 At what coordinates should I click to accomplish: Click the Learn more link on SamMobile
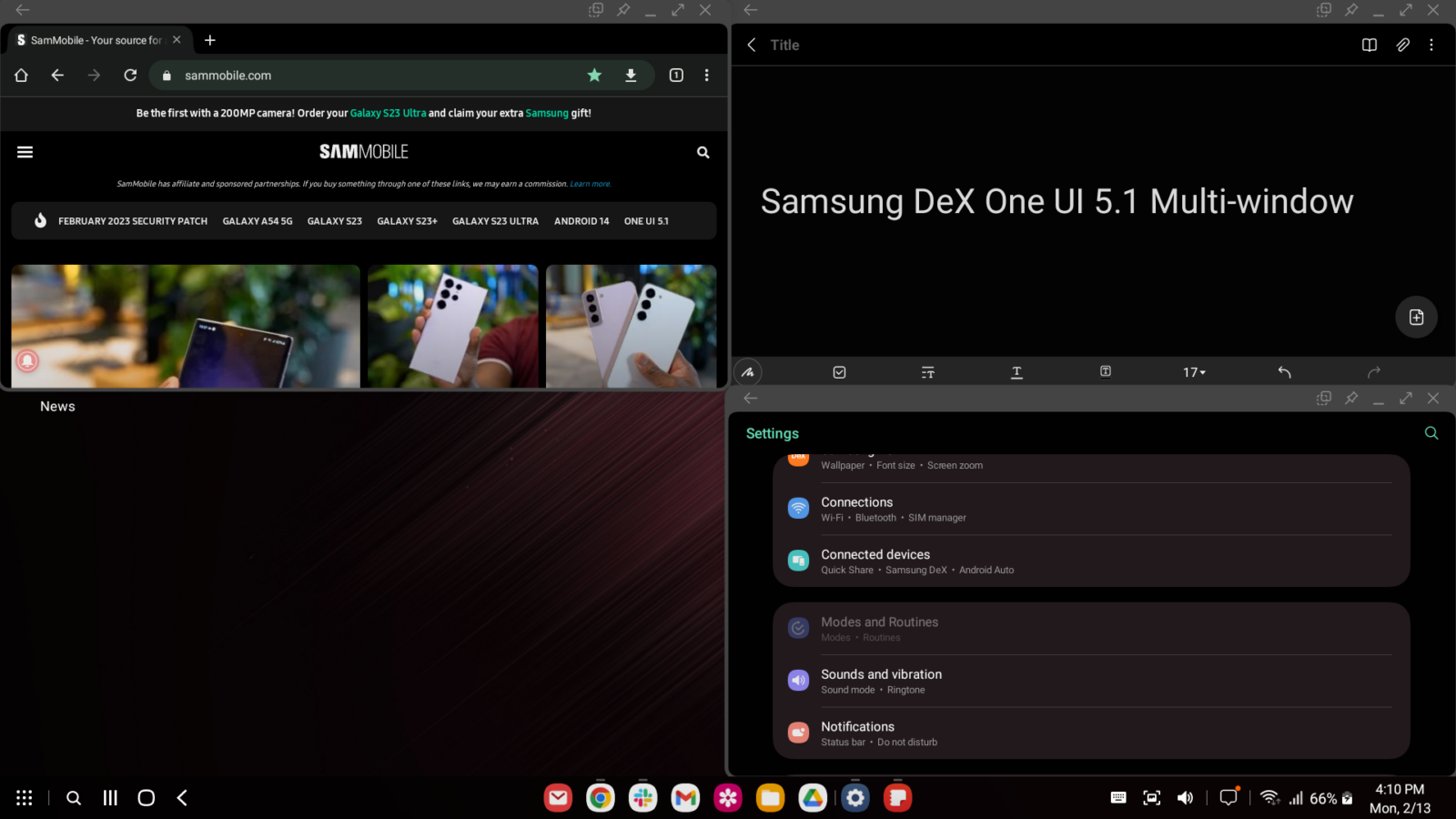tap(590, 184)
